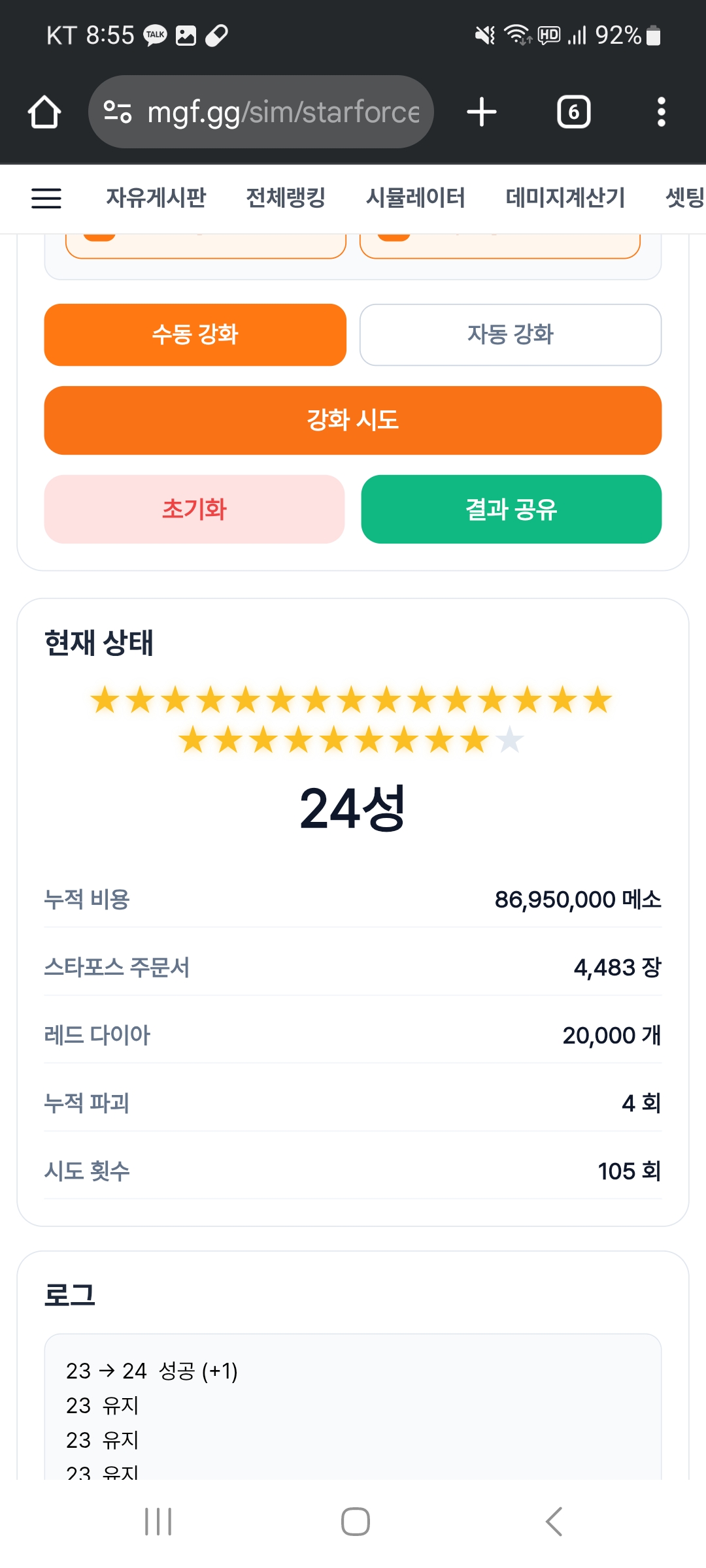
Task: Tap the empty 25th grey star
Action: (510, 740)
